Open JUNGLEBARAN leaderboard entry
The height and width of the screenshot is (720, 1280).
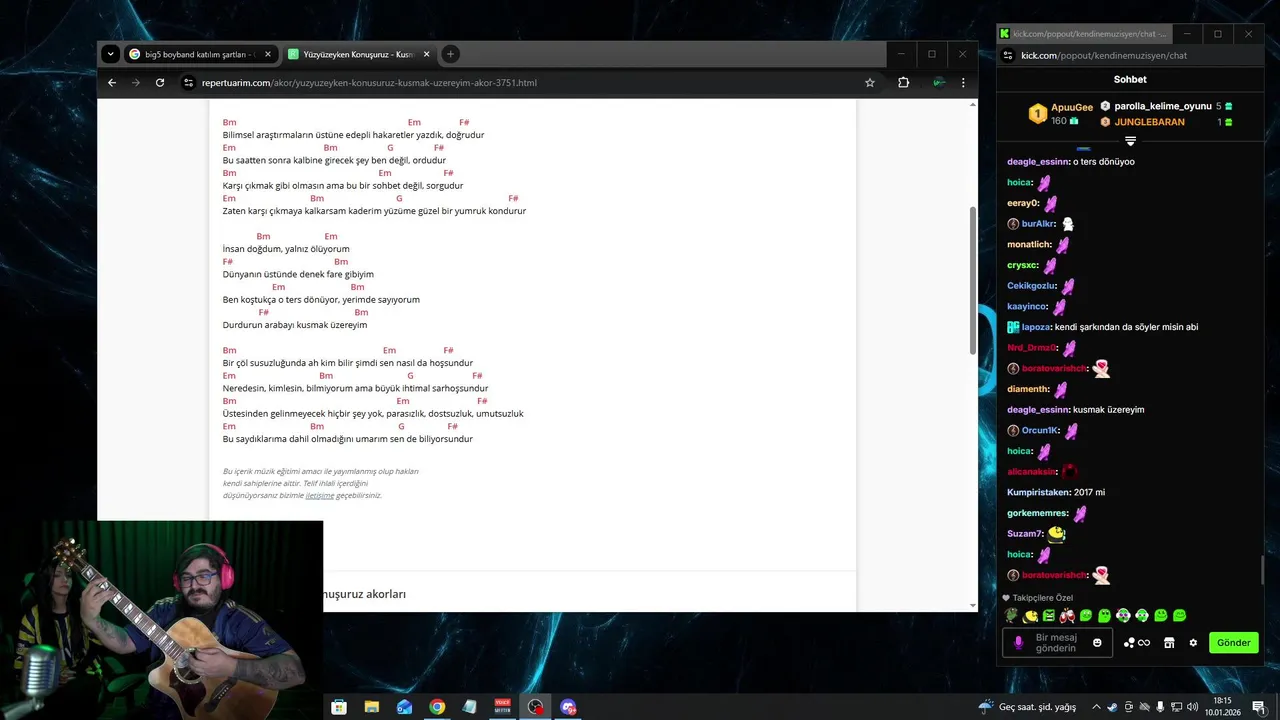(1166, 122)
